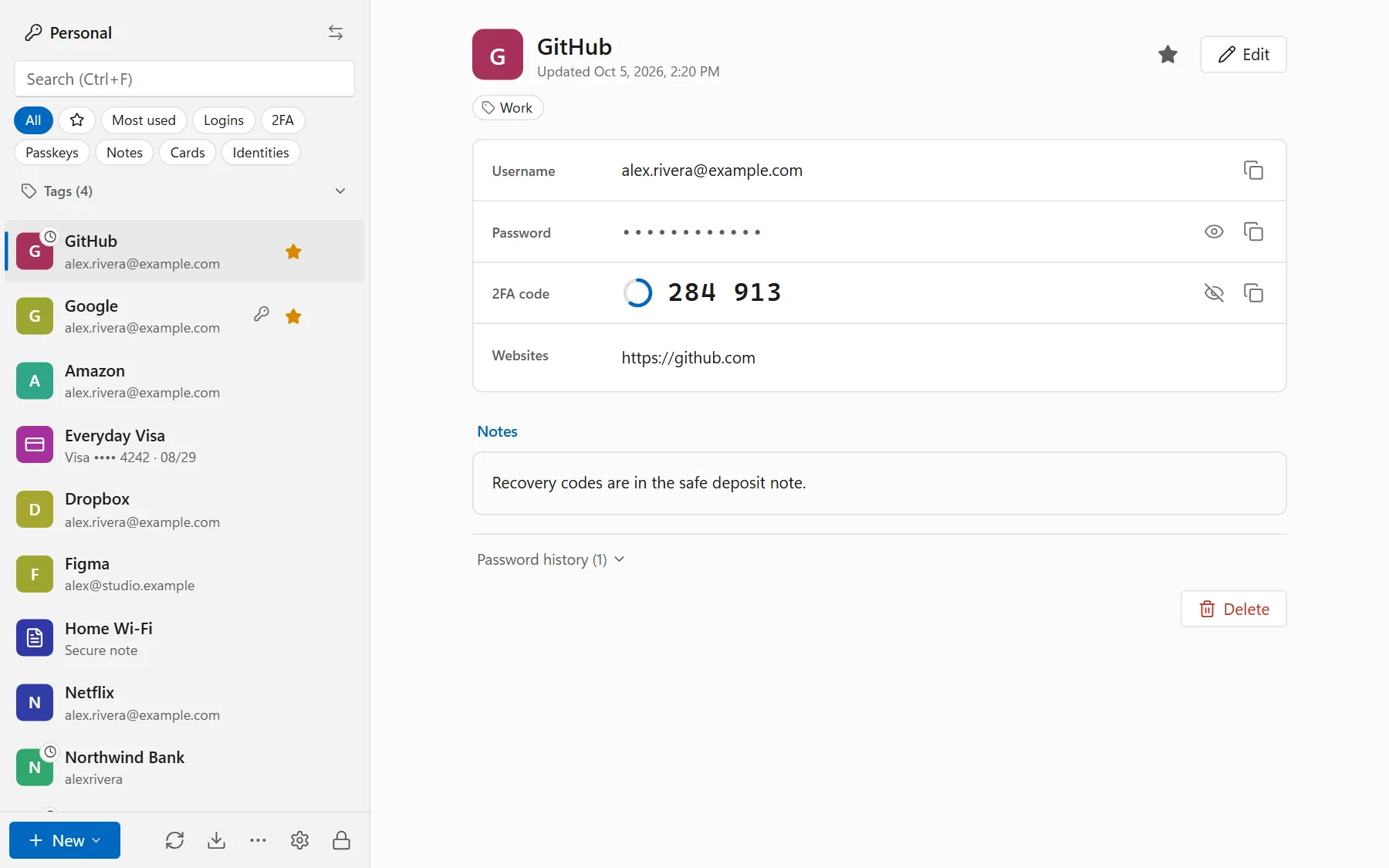
Task: Click the GitHub avatar in detail header
Action: coord(498,55)
